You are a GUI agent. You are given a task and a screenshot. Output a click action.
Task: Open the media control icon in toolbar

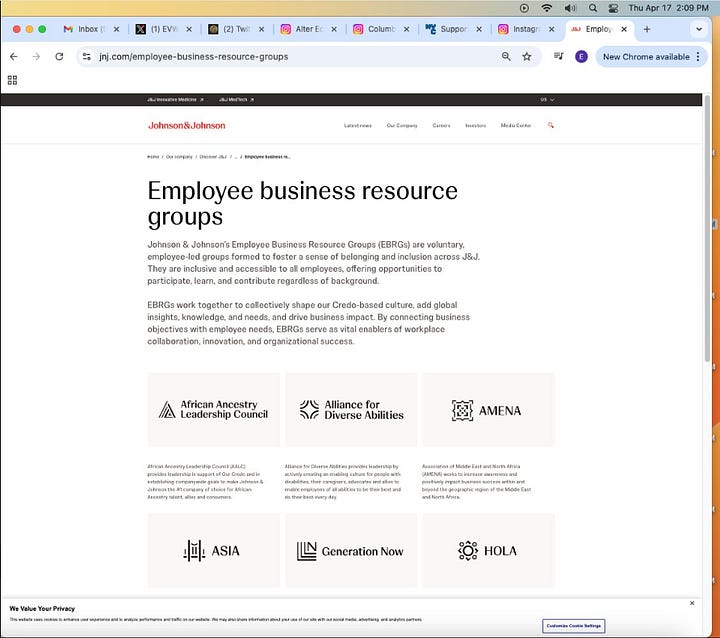[x=558, y=56]
